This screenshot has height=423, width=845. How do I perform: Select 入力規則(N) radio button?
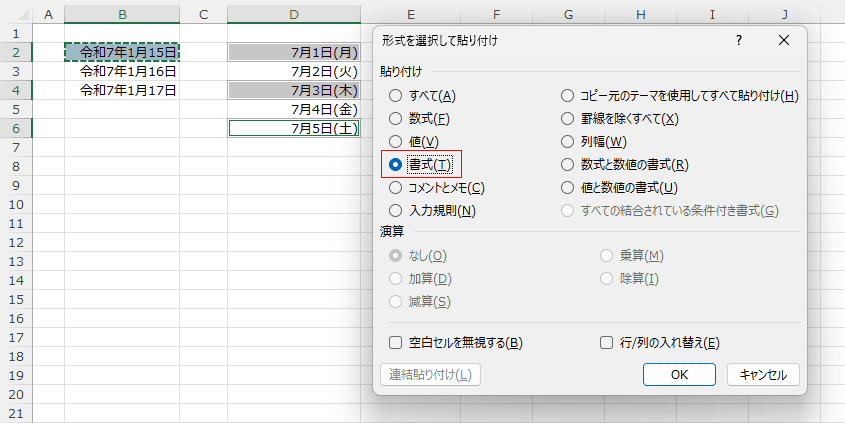point(395,210)
